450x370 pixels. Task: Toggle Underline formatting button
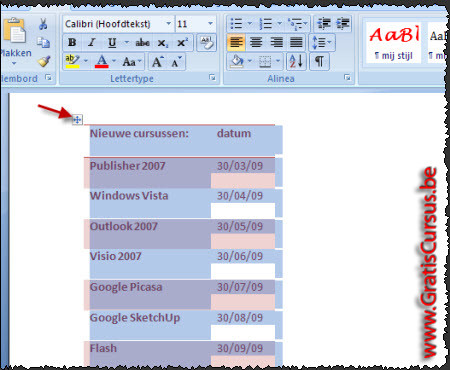click(x=112, y=43)
